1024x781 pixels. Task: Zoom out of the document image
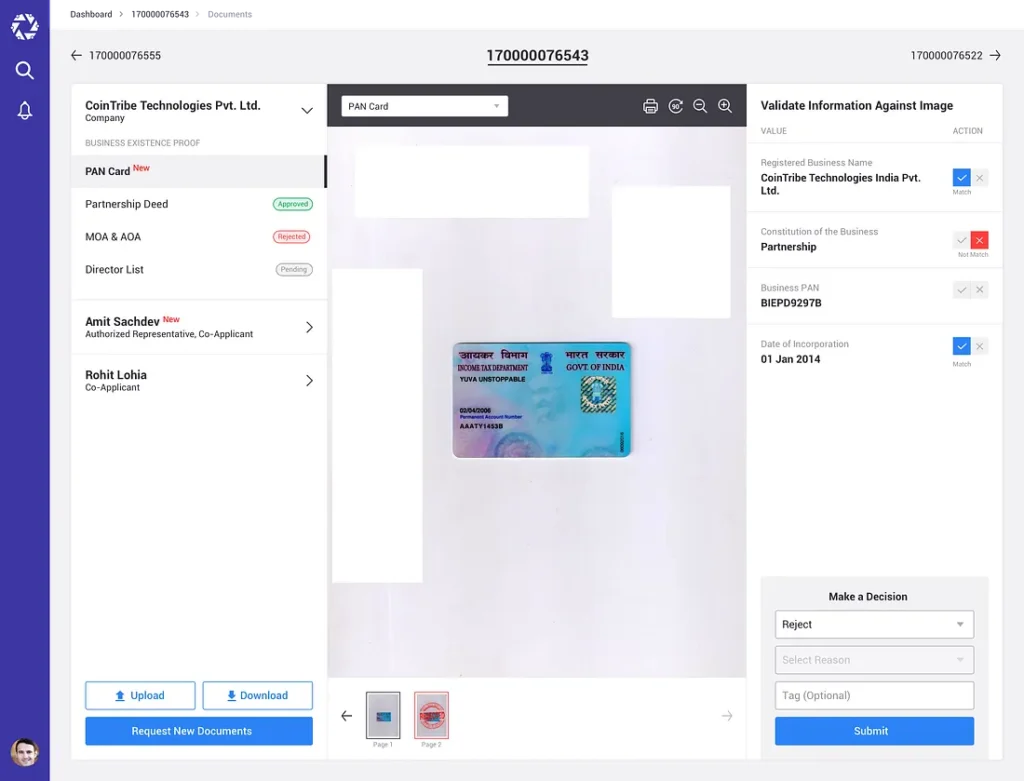[x=700, y=106]
